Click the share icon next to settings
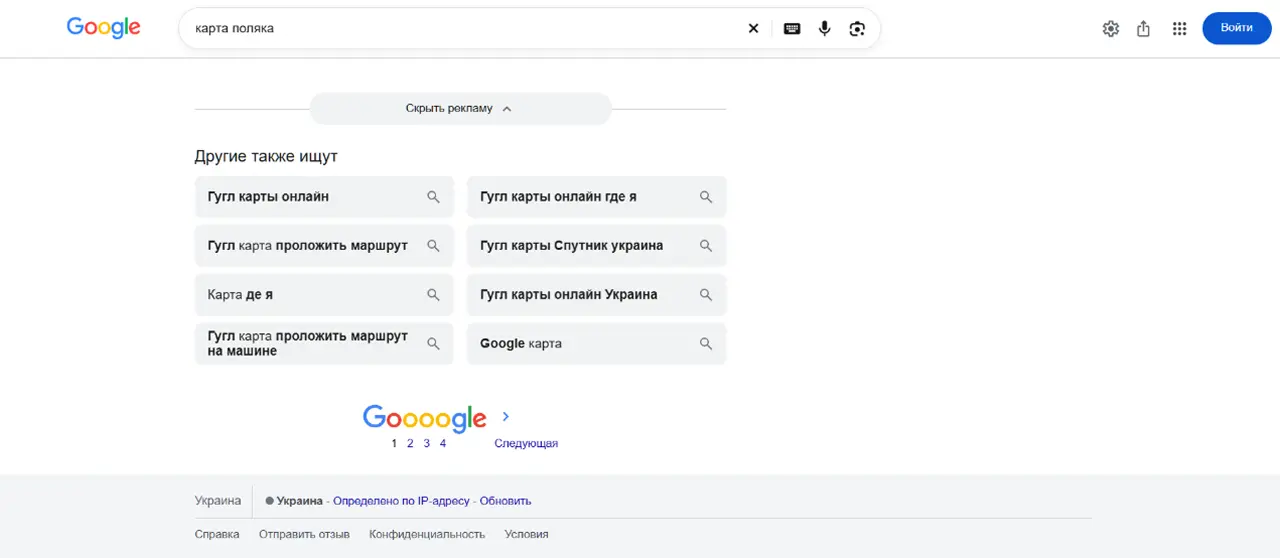The image size is (1280, 558). tap(1144, 29)
